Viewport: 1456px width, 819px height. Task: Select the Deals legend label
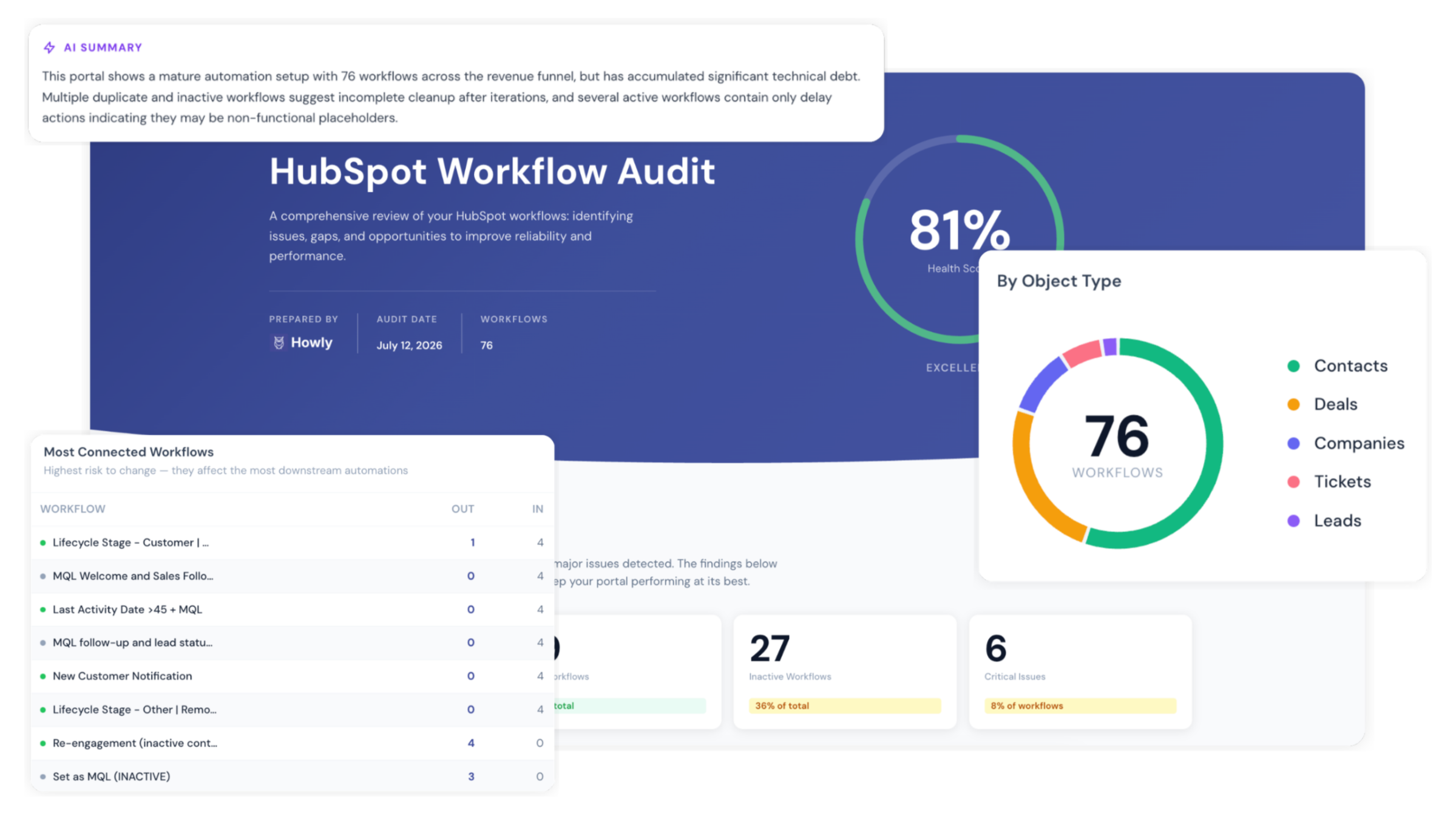(1335, 404)
